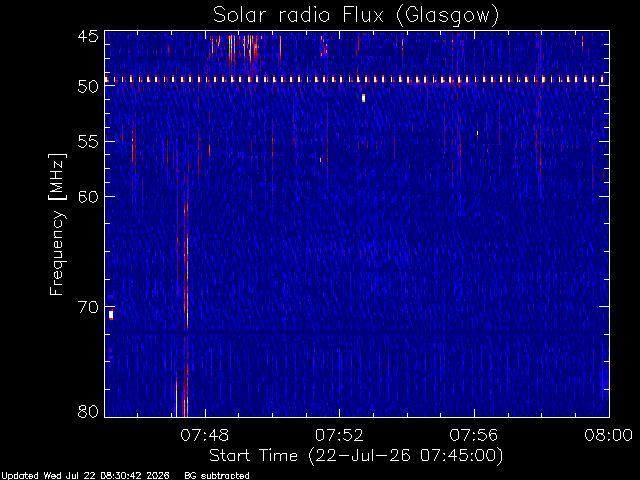Click the plot title Solar radio Flux (Glasgow)
Viewport: 640px width, 480px height.
pyautogui.click(x=356, y=16)
